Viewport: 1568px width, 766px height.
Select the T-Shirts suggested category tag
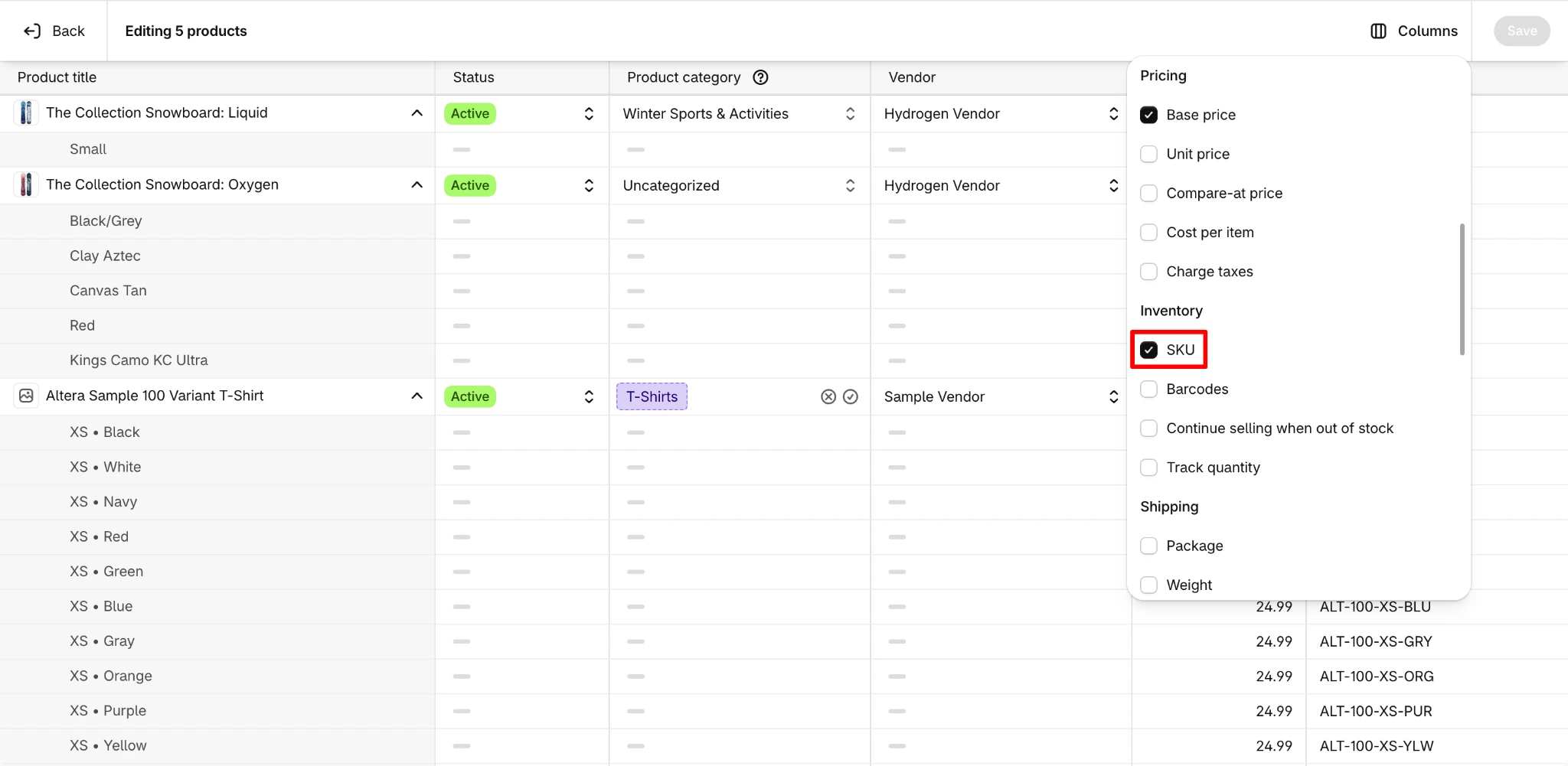pyautogui.click(x=652, y=396)
